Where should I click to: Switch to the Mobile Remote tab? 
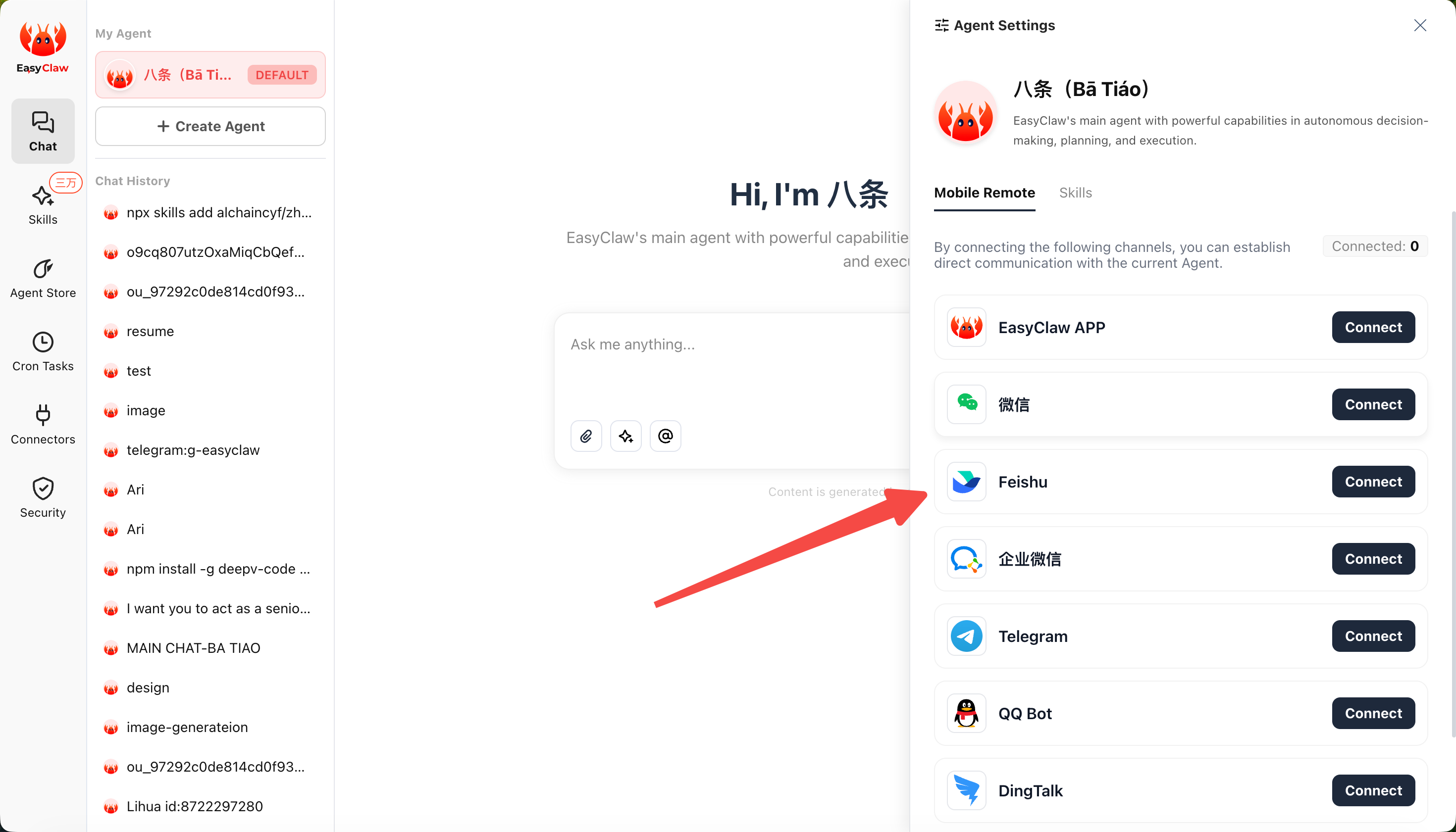click(x=985, y=193)
